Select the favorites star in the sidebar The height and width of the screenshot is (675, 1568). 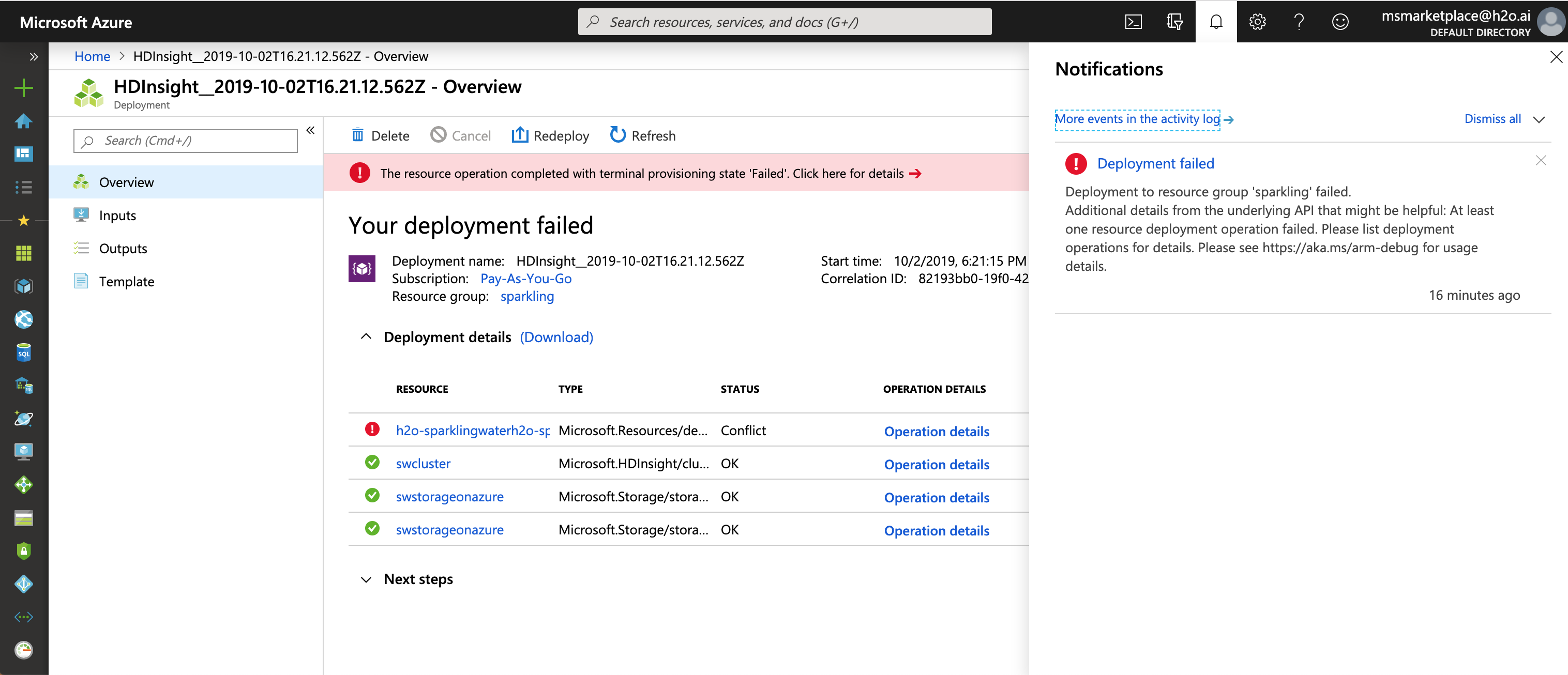tap(23, 221)
